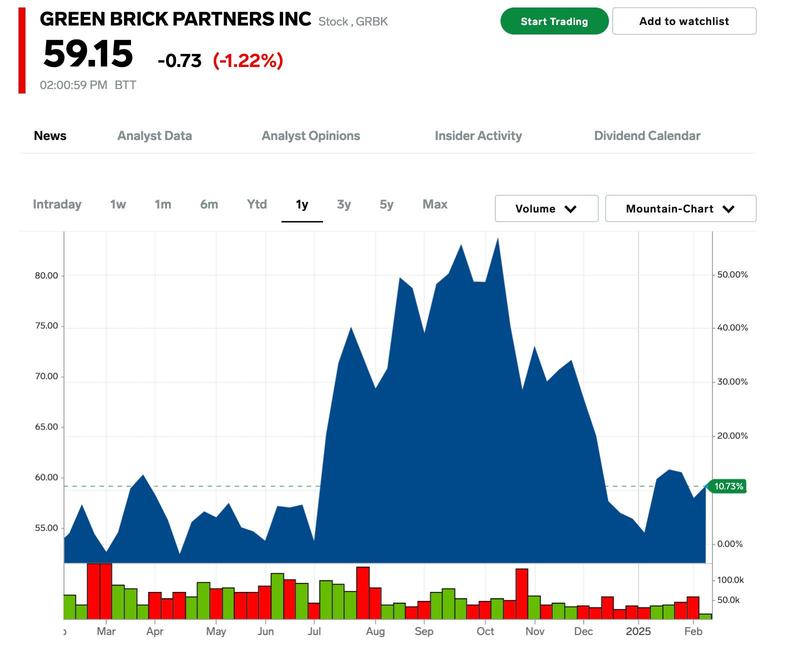800x655 pixels.
Task: View the Insider Activity tab
Action: pyautogui.click(x=478, y=136)
